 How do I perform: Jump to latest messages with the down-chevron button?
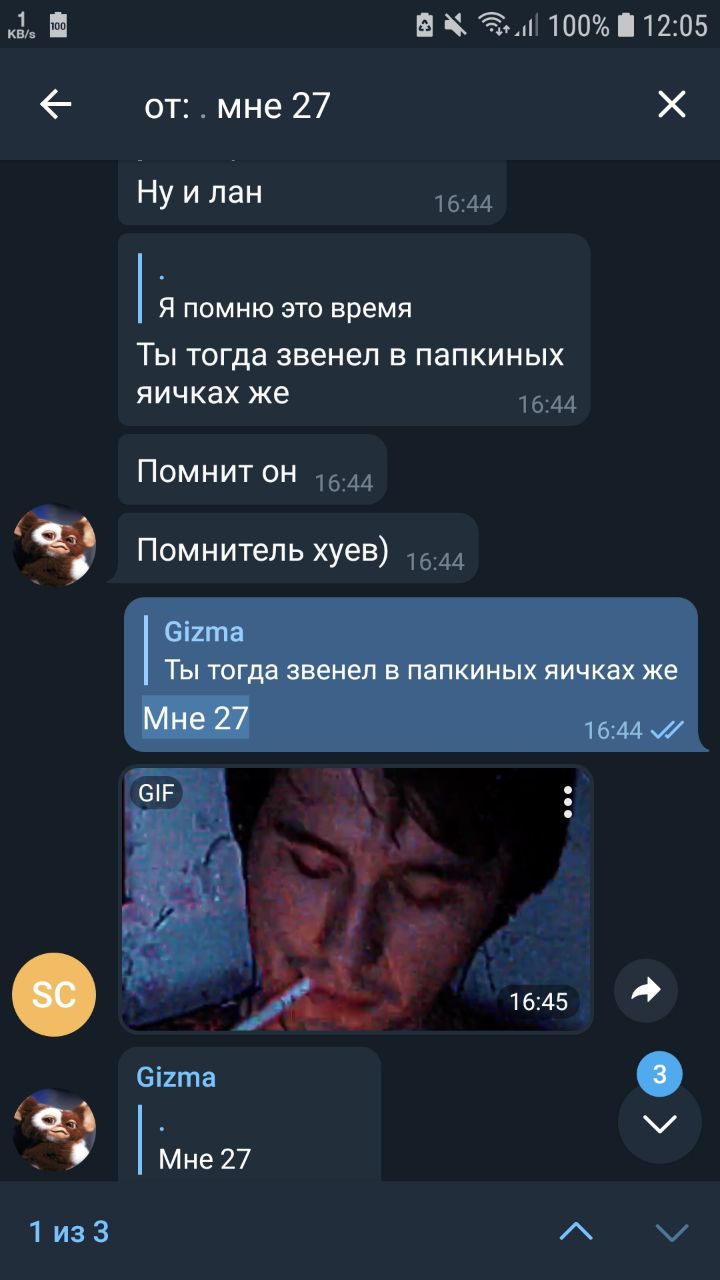(660, 1122)
